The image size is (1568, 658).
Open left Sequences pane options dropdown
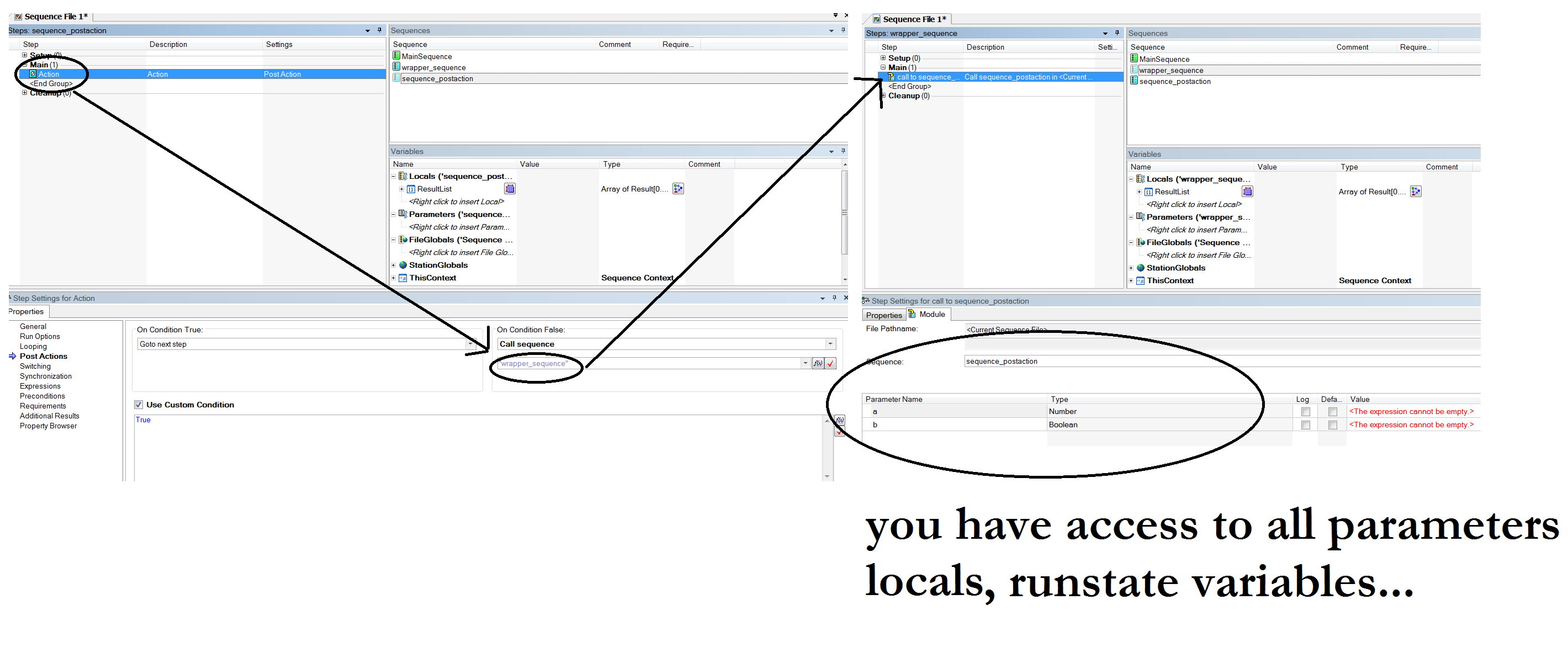coord(831,30)
